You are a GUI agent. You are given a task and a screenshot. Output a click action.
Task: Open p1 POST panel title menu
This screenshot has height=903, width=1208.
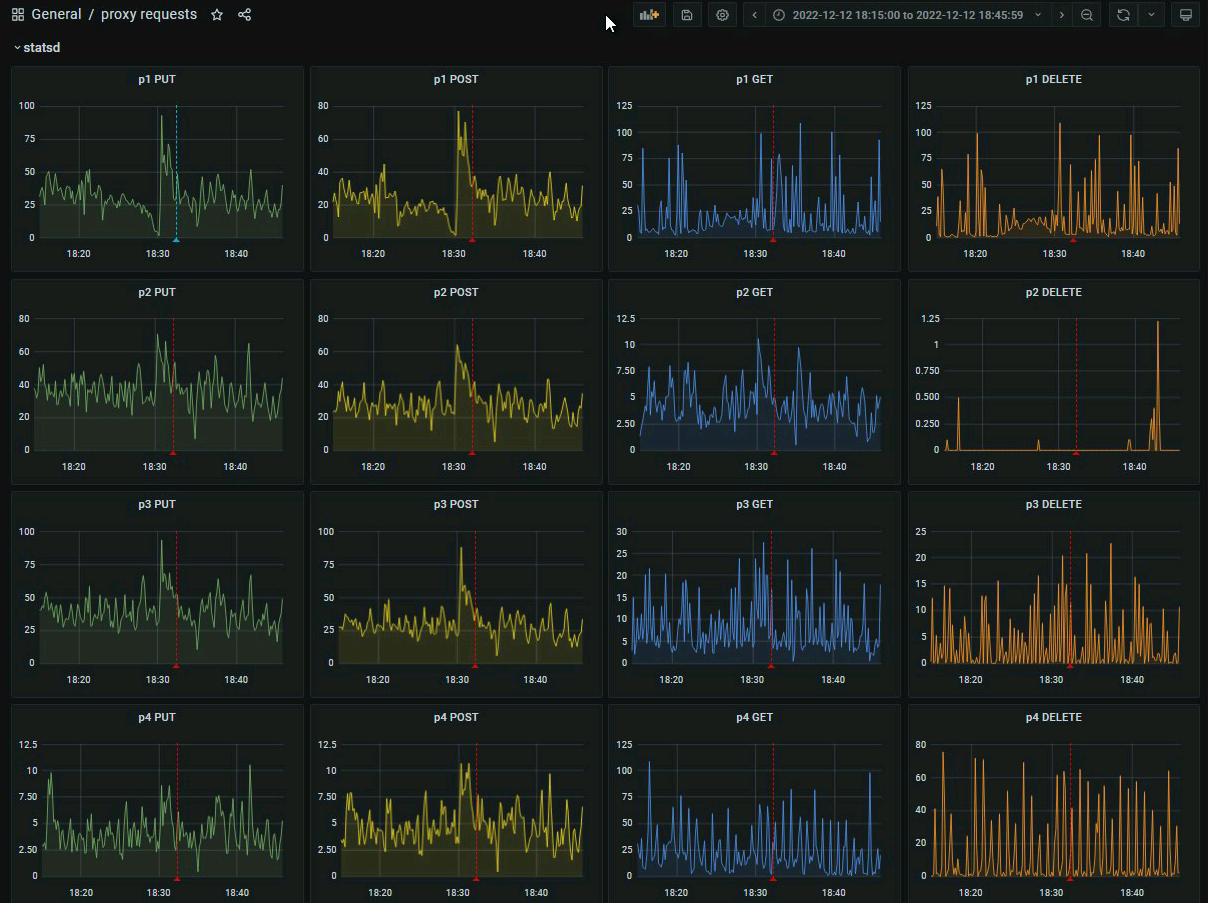click(x=456, y=79)
